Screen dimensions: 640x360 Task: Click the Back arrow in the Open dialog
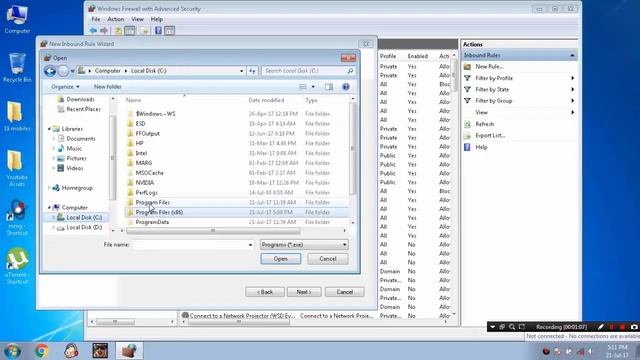(x=50, y=71)
